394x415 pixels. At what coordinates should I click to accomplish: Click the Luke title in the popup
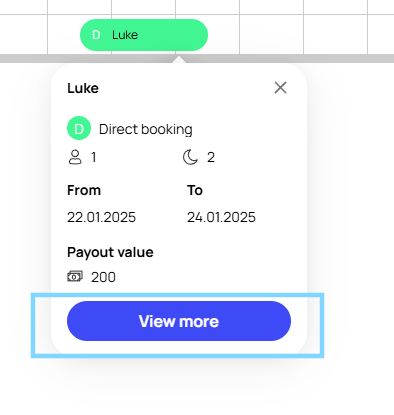[83, 88]
